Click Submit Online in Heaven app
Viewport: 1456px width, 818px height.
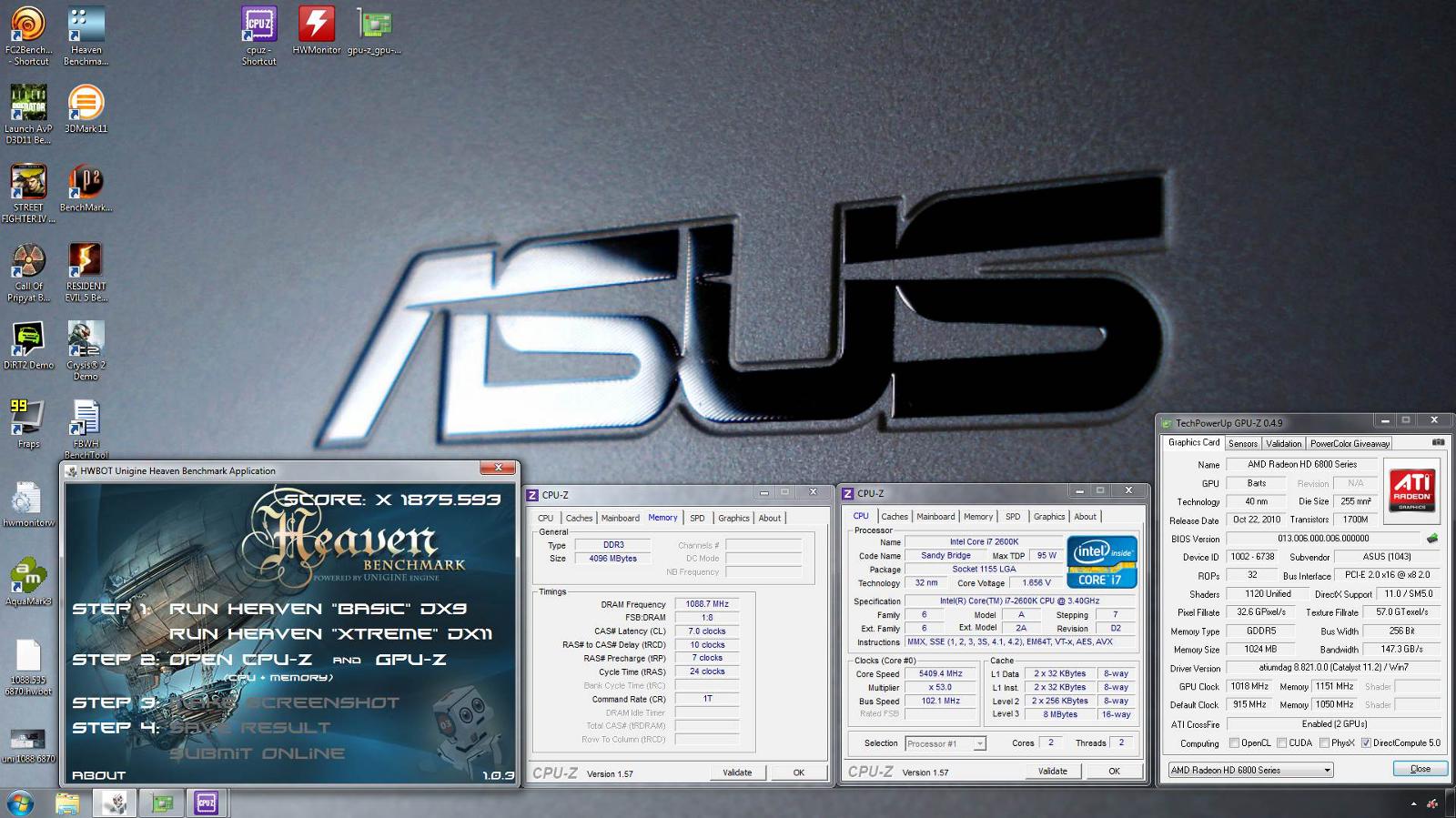[x=258, y=753]
